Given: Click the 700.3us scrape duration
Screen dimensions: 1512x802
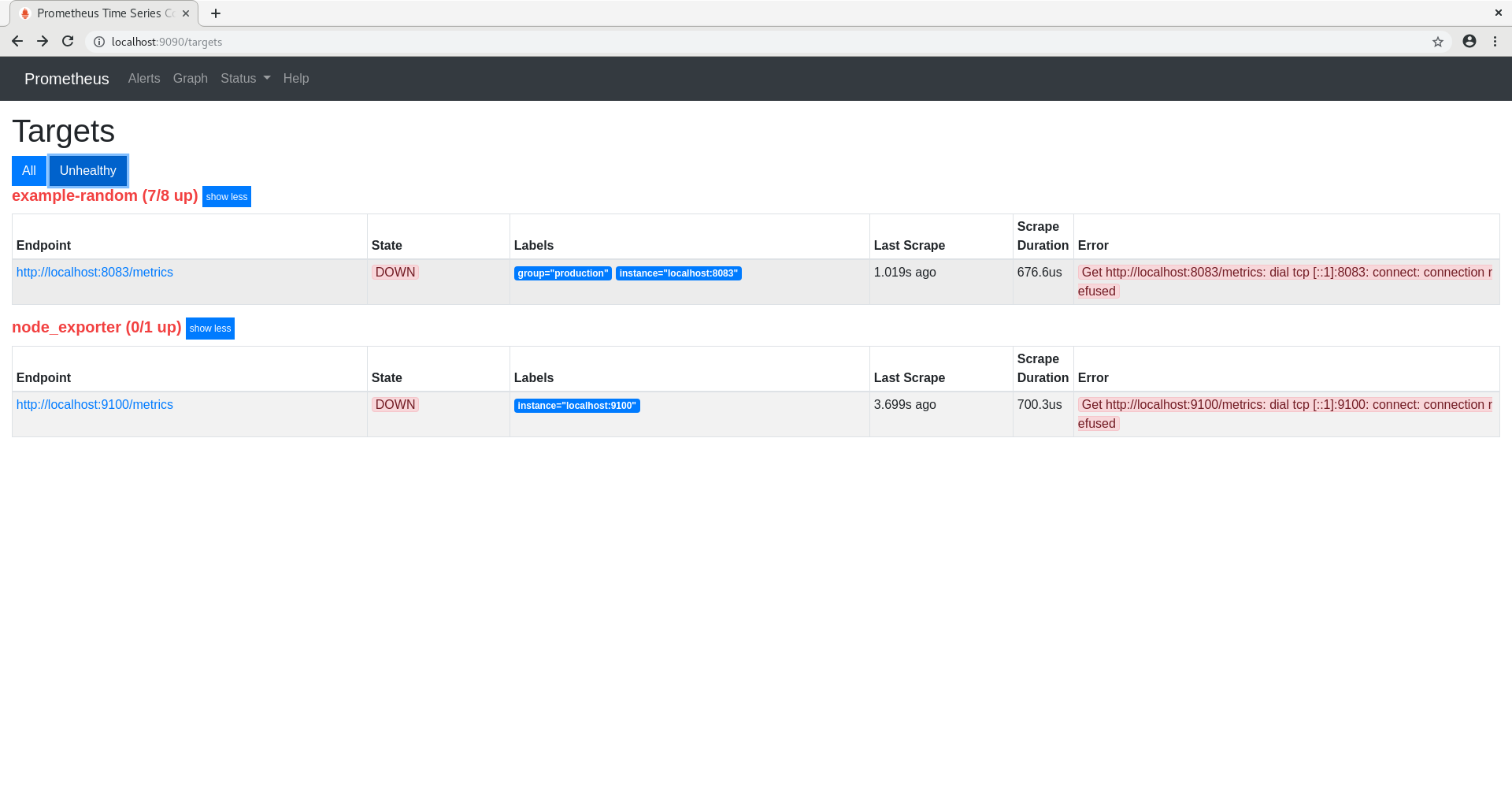Looking at the screenshot, I should 1039,405.
